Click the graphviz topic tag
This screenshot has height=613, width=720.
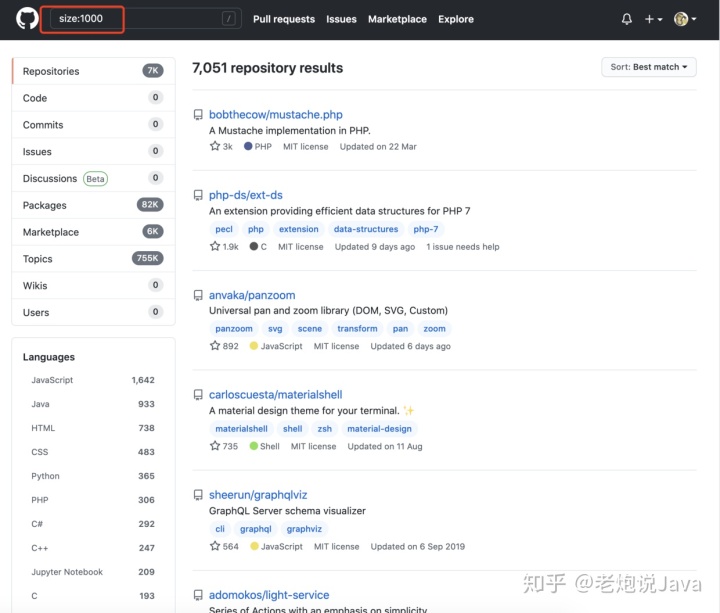304,529
